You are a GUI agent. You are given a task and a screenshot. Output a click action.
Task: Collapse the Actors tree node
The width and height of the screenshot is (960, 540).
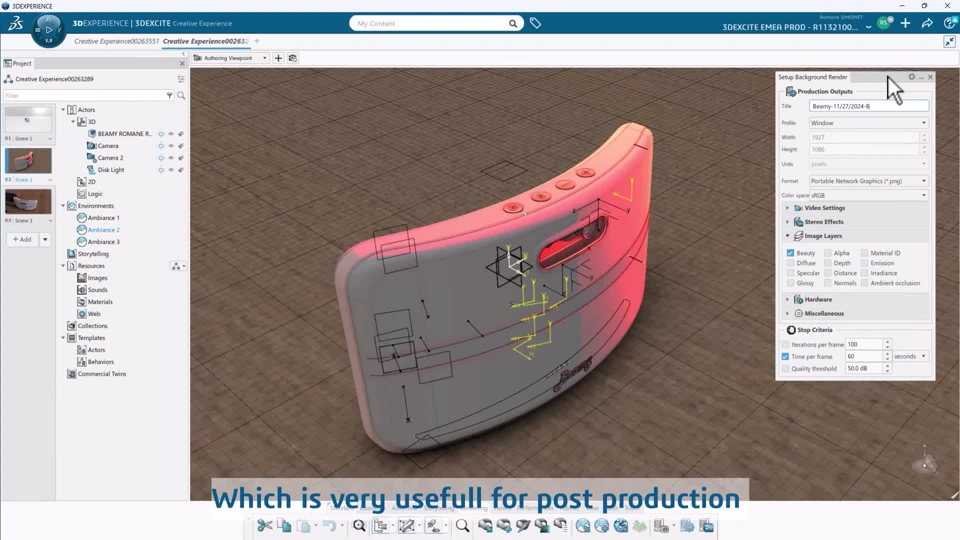coord(63,110)
